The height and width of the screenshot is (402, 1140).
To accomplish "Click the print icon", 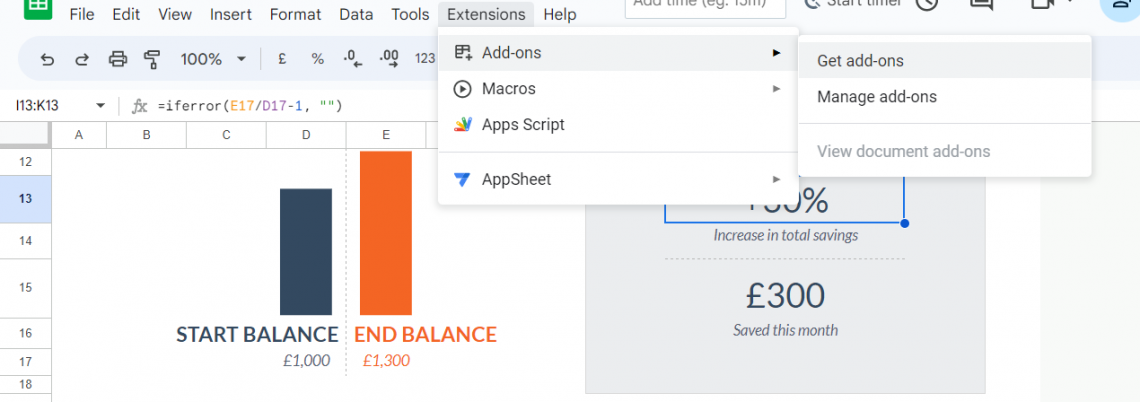I will [x=118, y=59].
